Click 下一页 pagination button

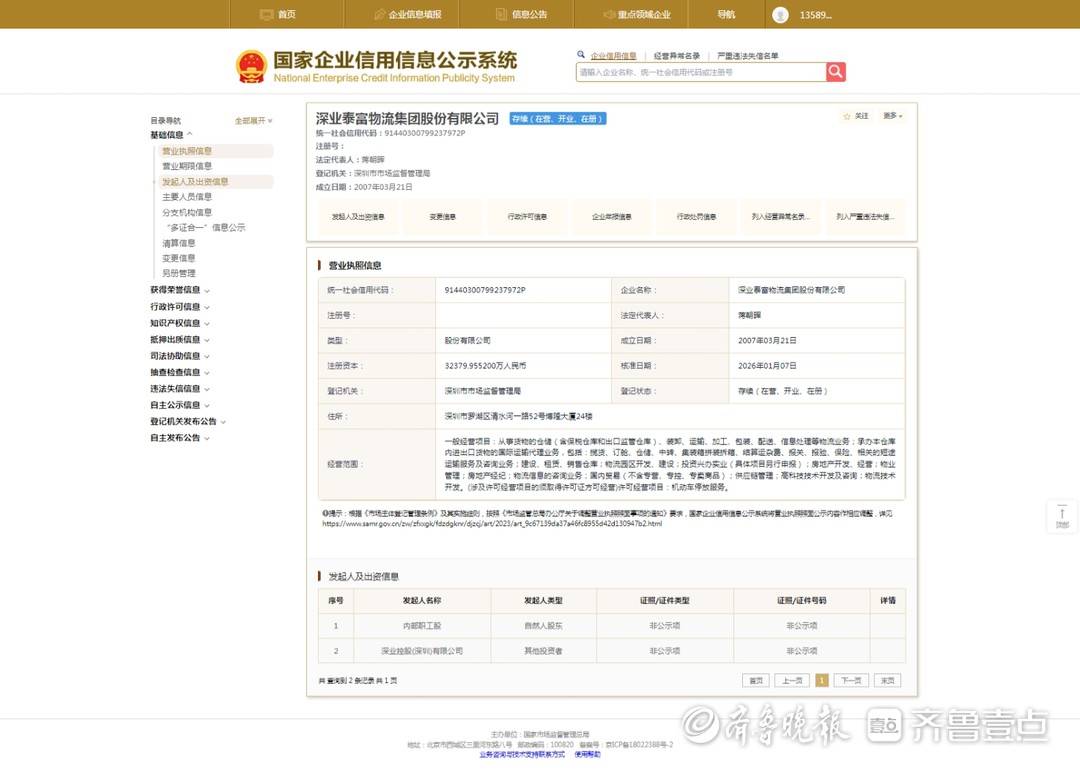click(851, 680)
